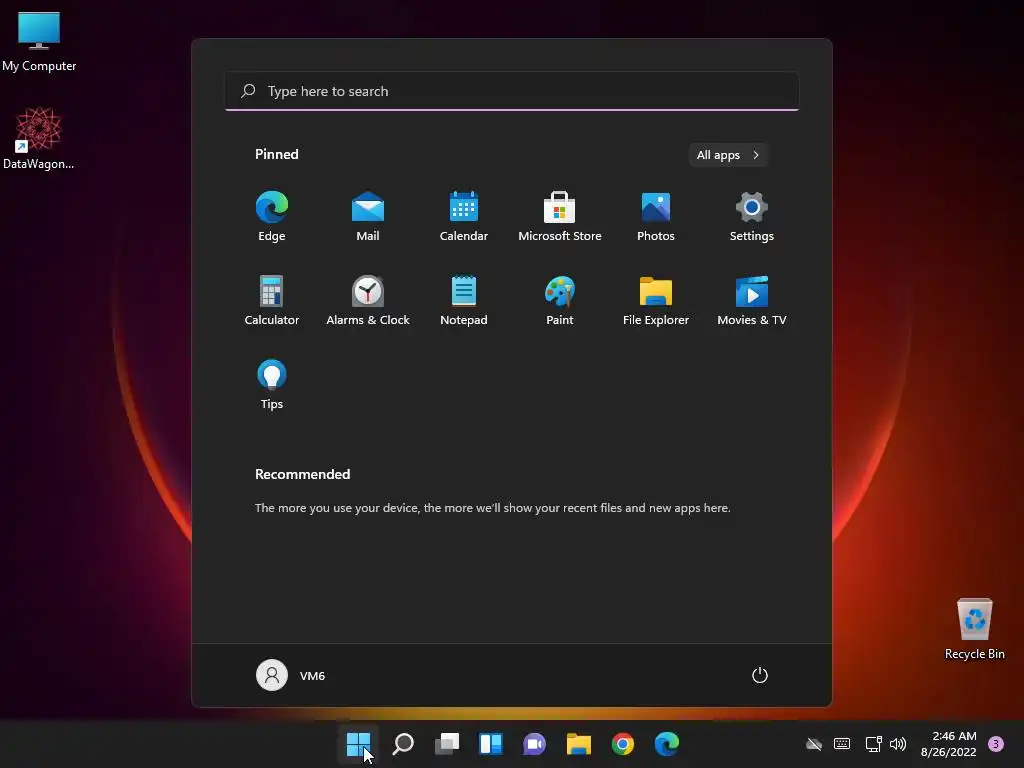1024x768 pixels.
Task: Open the Paint app
Action: click(x=560, y=300)
